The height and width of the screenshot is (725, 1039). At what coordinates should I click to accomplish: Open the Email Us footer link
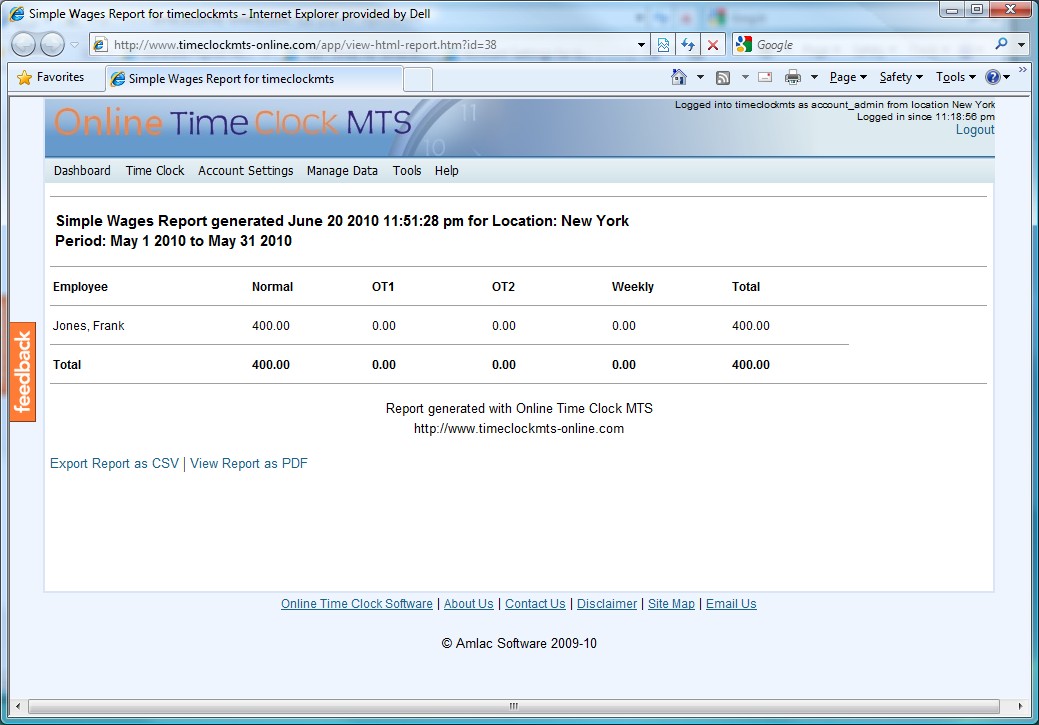point(731,604)
